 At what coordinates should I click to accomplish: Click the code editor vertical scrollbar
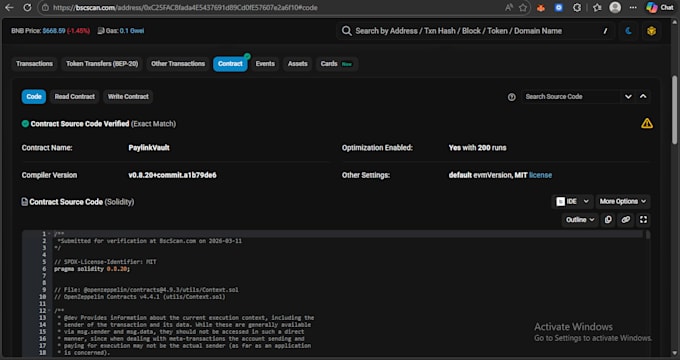pos(647,235)
